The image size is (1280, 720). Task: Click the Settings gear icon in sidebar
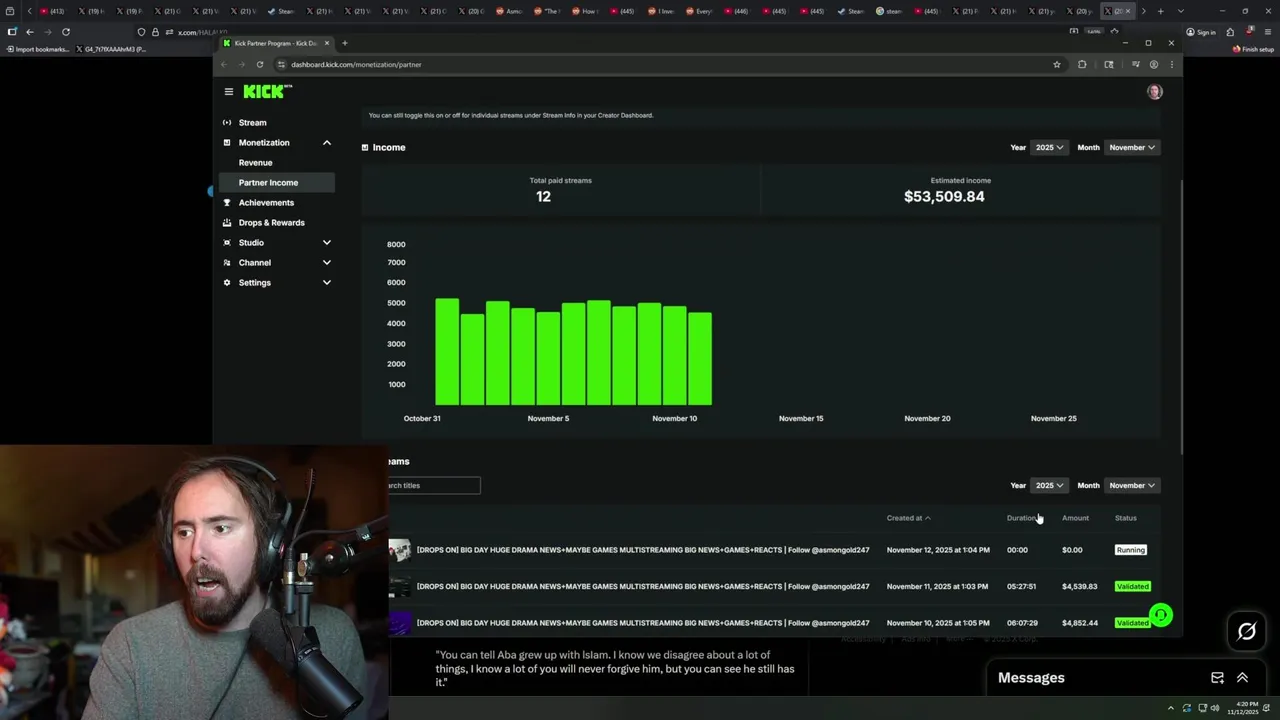(227, 283)
